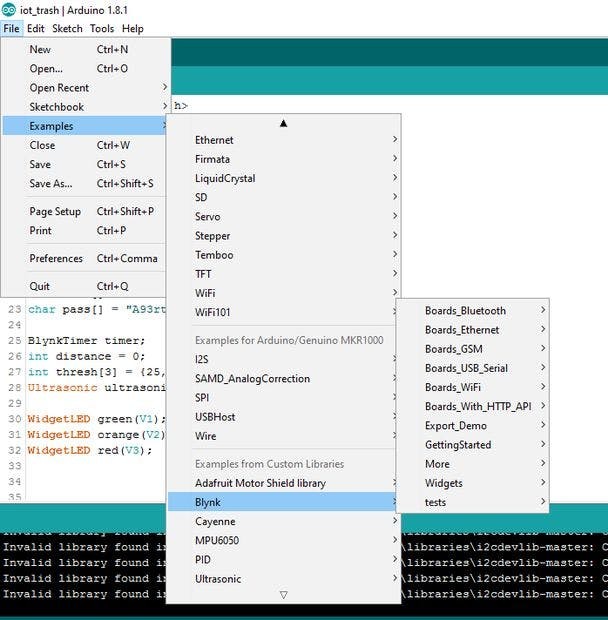608x620 pixels.
Task: Open the MPU6050 examples entry
Action: [283, 540]
